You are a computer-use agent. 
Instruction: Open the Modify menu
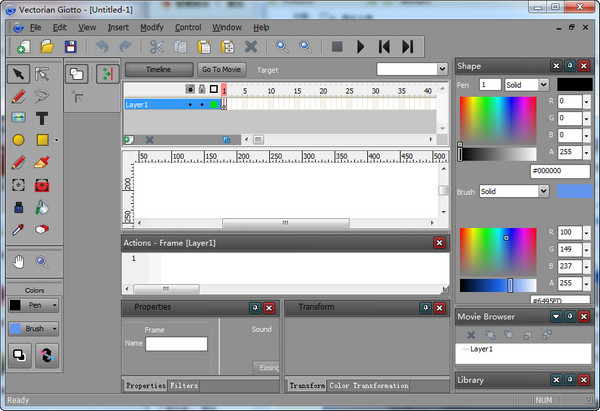point(151,27)
